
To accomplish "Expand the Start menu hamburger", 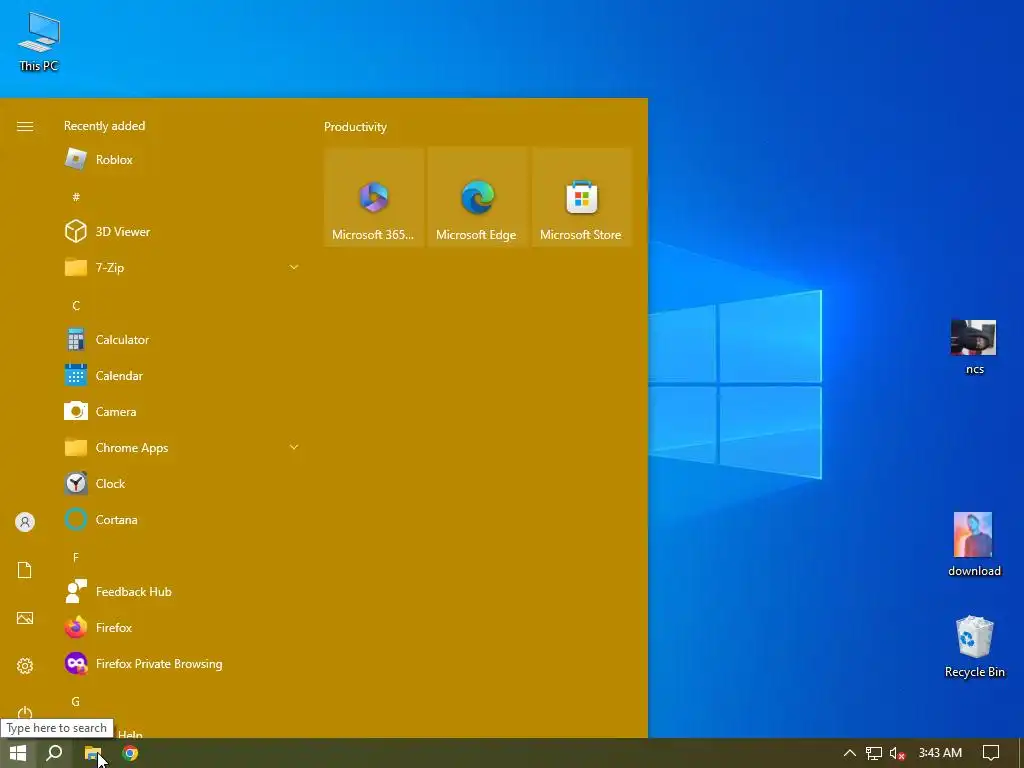I will [25, 127].
